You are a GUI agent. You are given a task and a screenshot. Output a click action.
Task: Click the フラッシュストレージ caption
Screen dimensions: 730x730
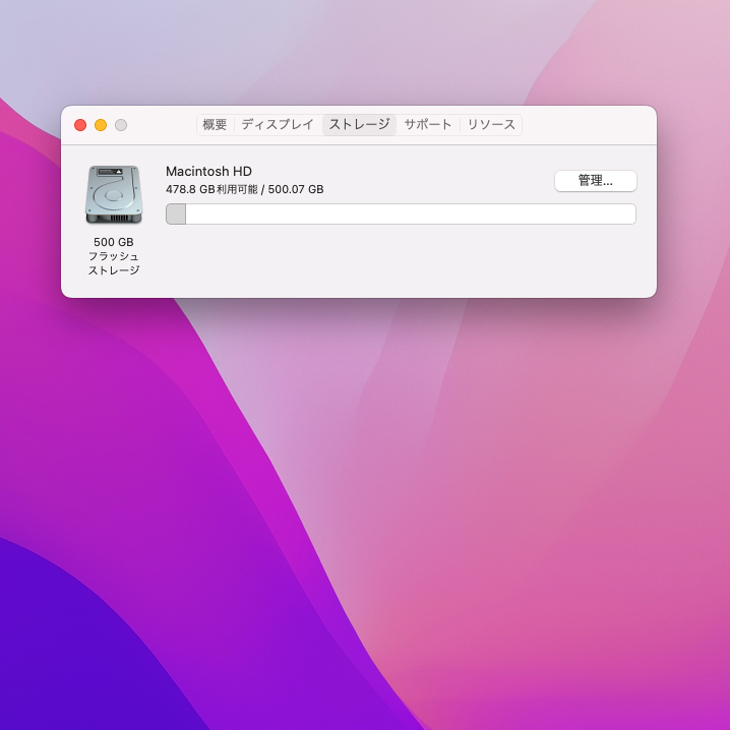113,263
